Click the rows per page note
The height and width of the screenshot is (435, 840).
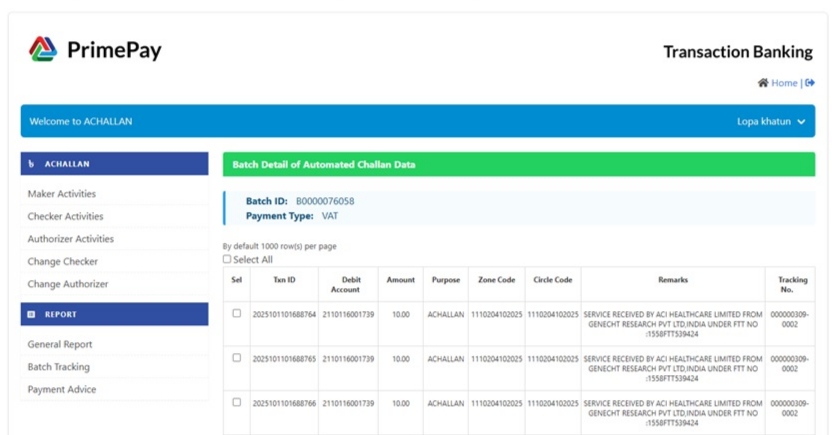point(280,246)
